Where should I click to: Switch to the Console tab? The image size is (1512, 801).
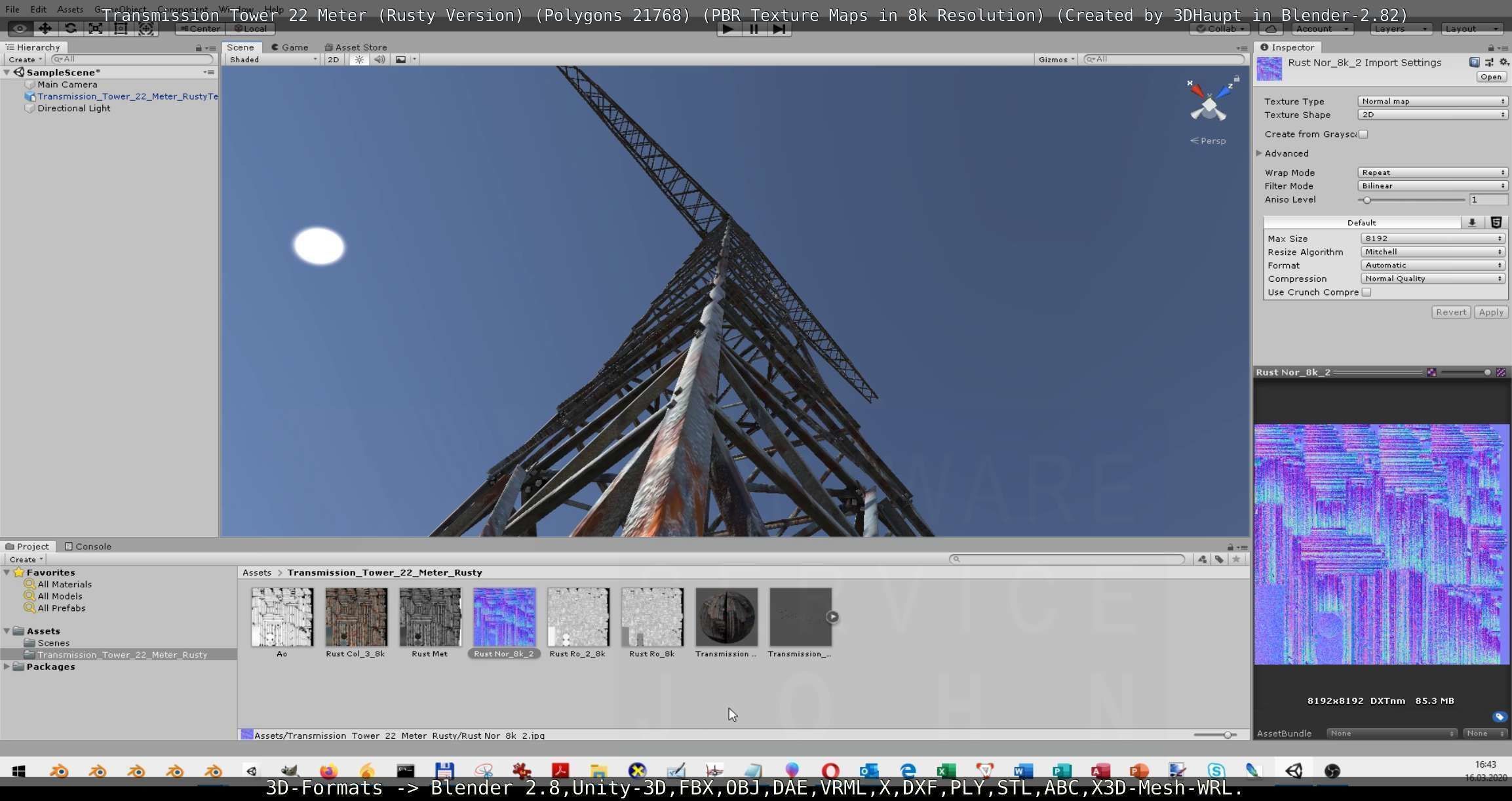88,547
